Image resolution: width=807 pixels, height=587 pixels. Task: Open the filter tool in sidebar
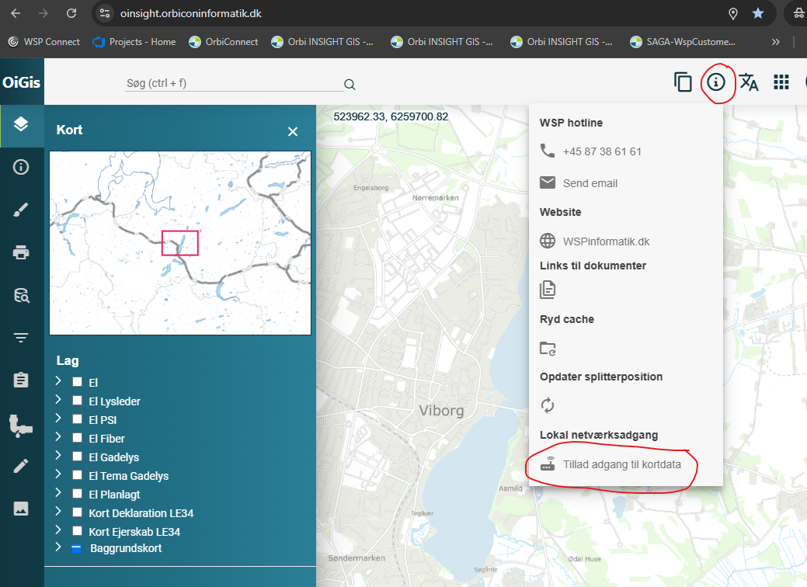[x=21, y=337]
